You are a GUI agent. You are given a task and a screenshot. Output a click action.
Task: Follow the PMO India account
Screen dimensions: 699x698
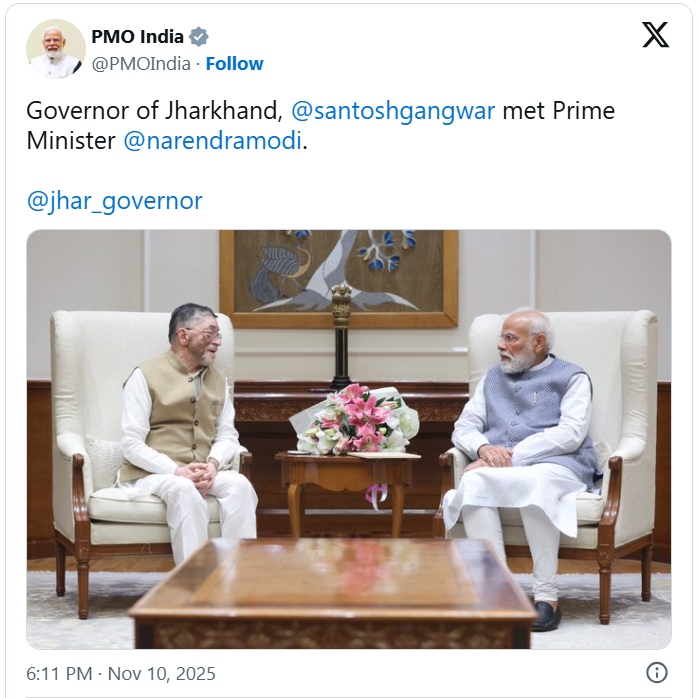click(234, 63)
